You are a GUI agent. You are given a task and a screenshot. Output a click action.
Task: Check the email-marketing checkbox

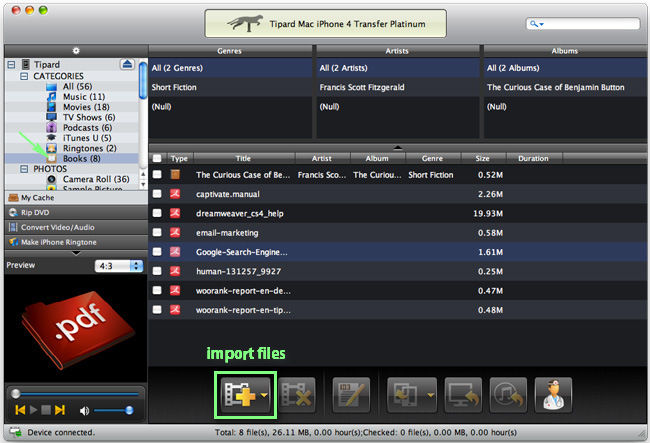tap(157, 232)
